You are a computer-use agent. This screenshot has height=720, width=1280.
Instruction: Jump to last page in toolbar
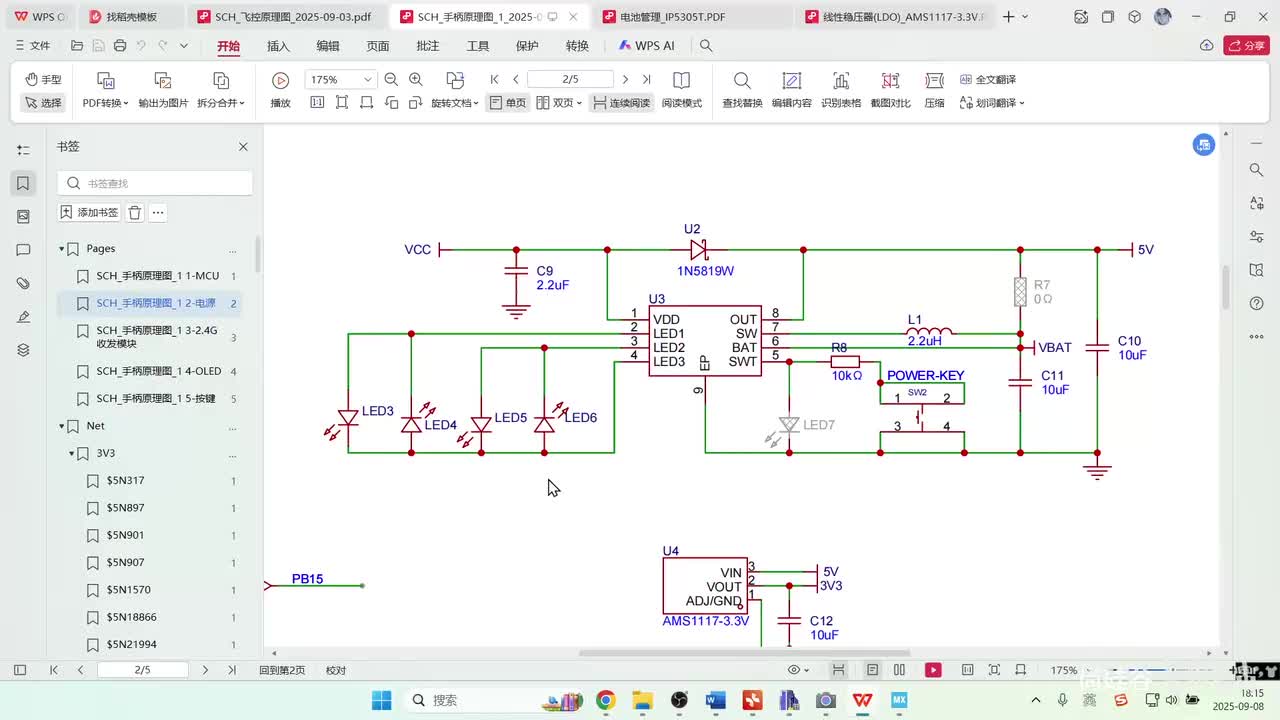[647, 80]
